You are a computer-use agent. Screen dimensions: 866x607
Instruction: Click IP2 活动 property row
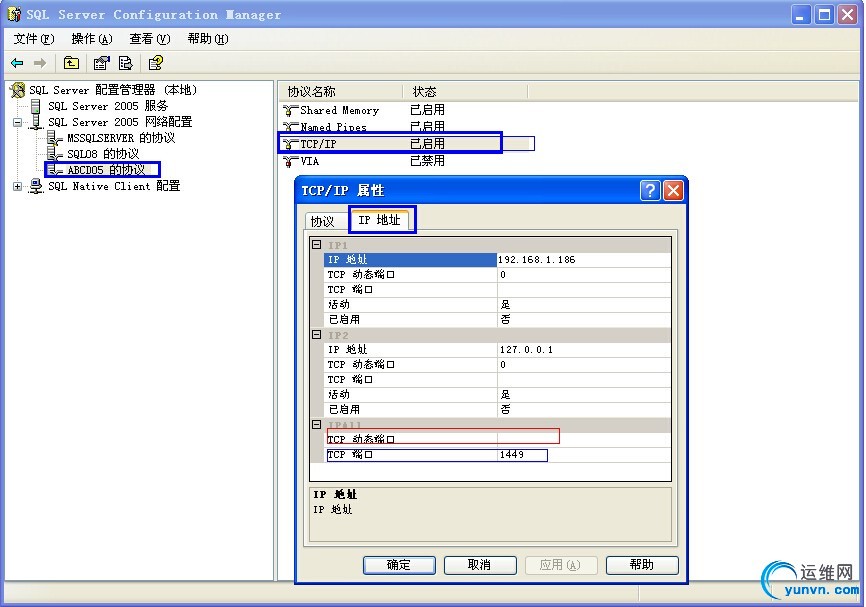click(x=497, y=394)
